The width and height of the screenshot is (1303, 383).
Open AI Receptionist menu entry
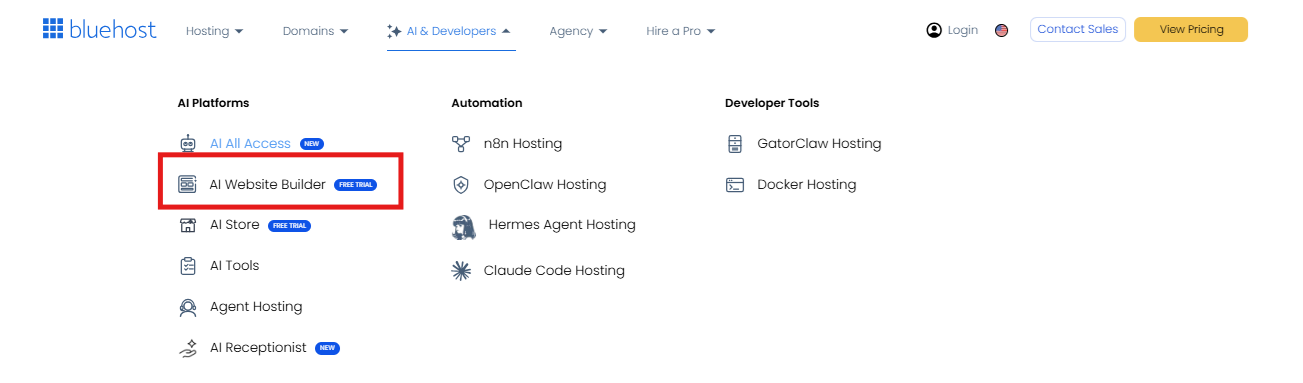pyautogui.click(x=258, y=348)
